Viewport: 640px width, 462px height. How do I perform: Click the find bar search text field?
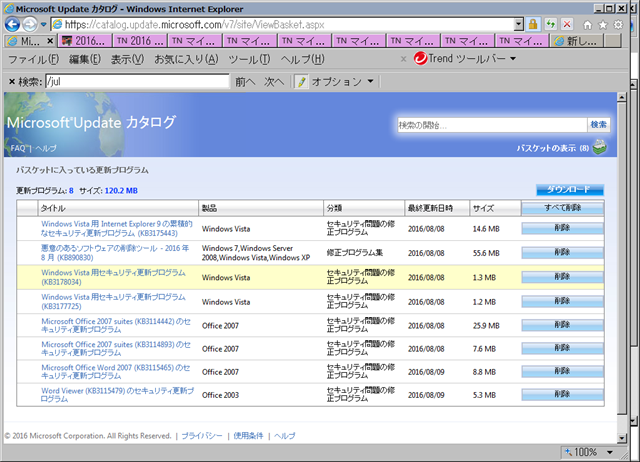(137, 82)
